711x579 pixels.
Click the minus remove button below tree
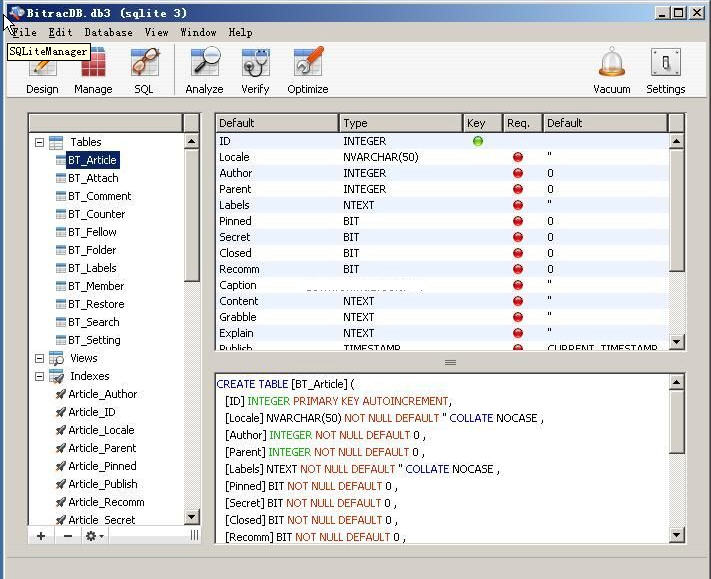68,536
